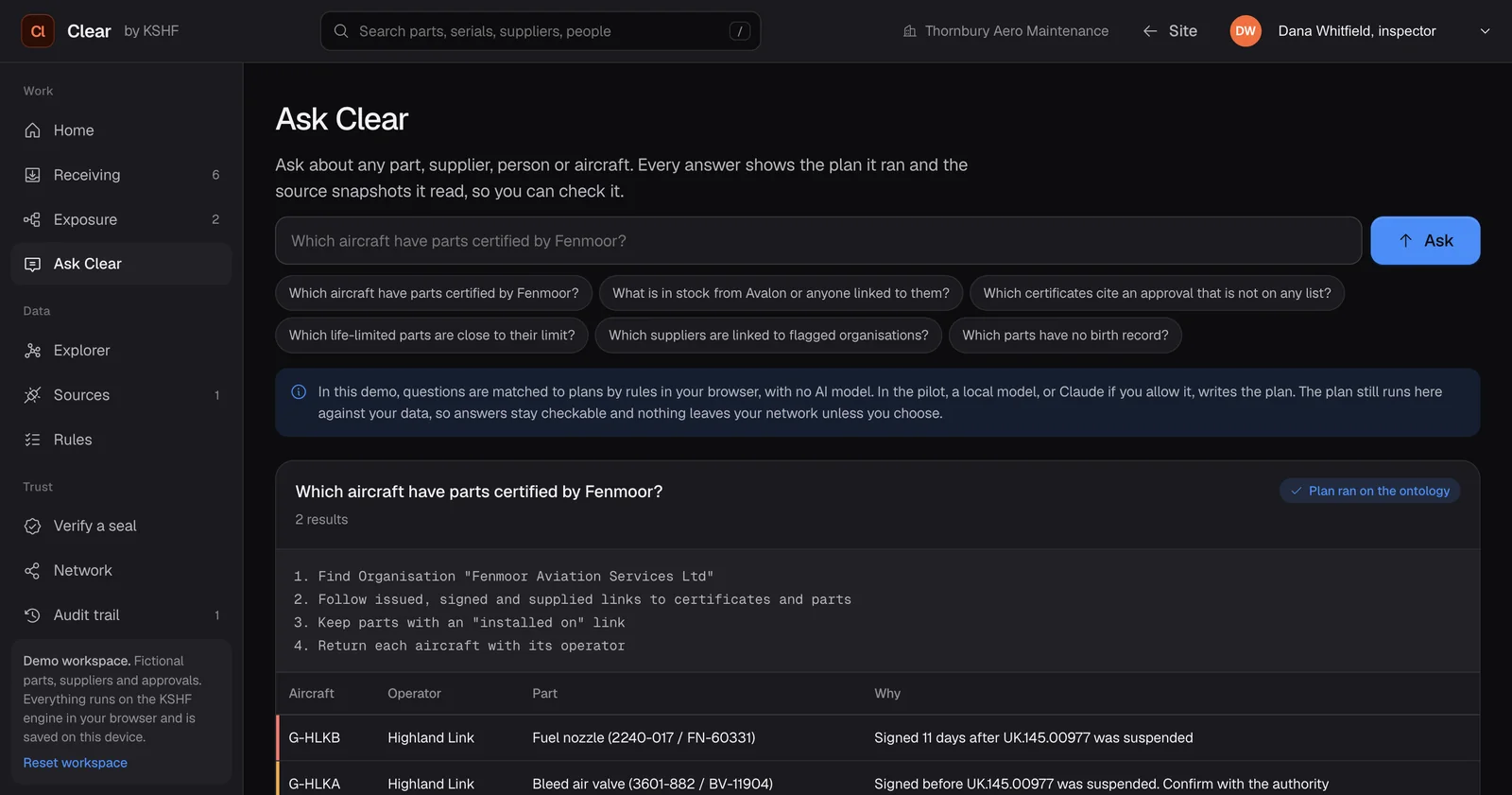Click the Thornbury building icon
This screenshot has width=1512, height=795.
click(x=910, y=31)
